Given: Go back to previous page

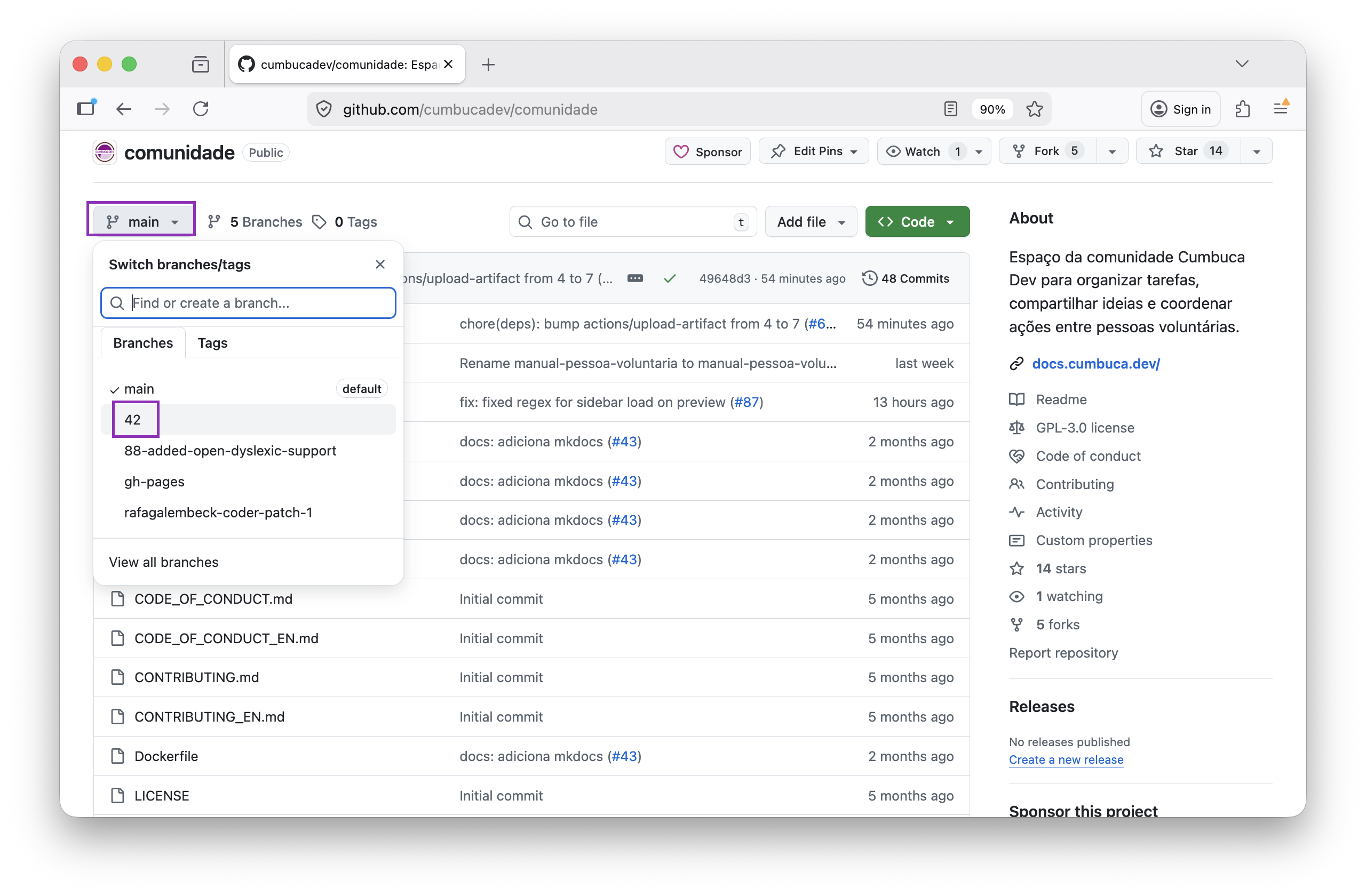Looking at the screenshot, I should 124,108.
